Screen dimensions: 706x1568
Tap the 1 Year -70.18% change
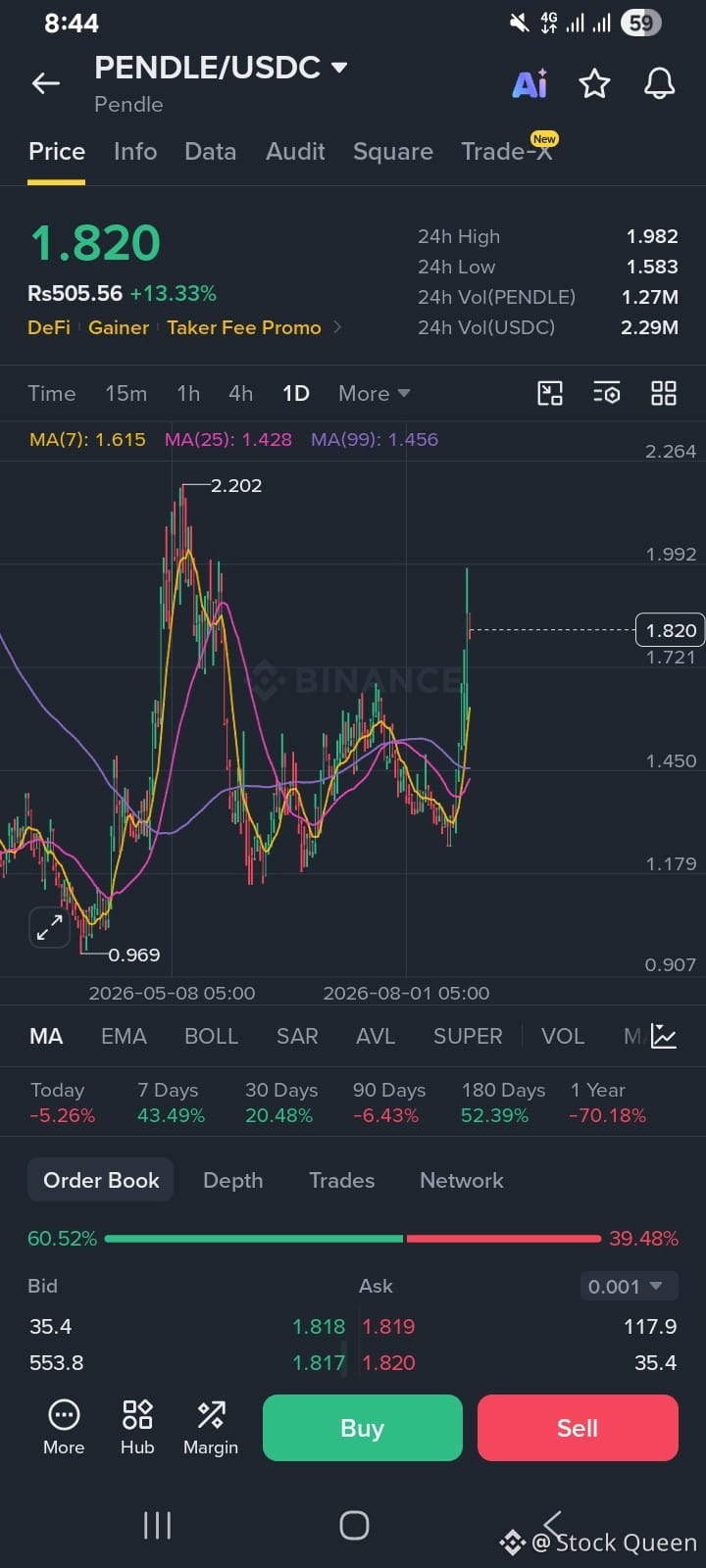click(x=608, y=1102)
